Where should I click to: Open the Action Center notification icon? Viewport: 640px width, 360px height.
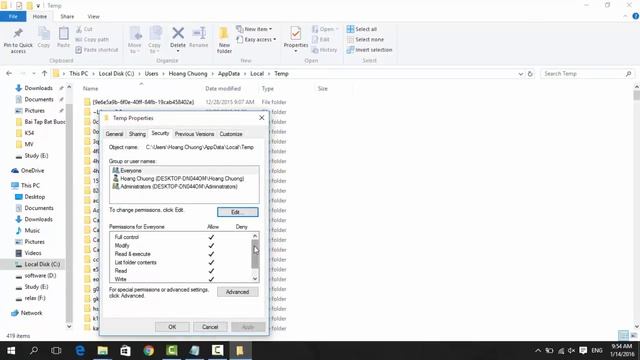click(x=583, y=351)
